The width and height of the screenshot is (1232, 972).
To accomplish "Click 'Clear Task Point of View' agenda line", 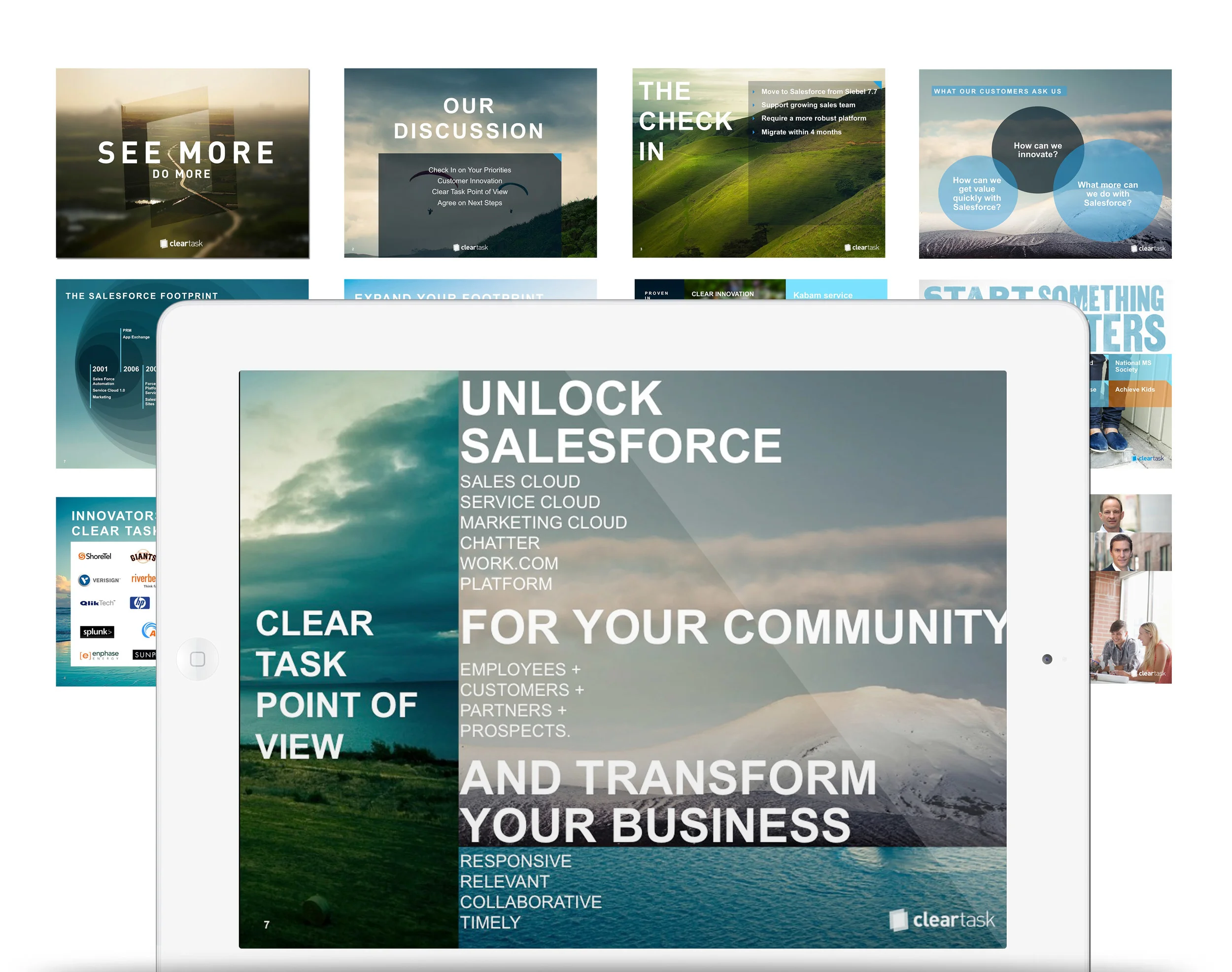I will tap(470, 192).
